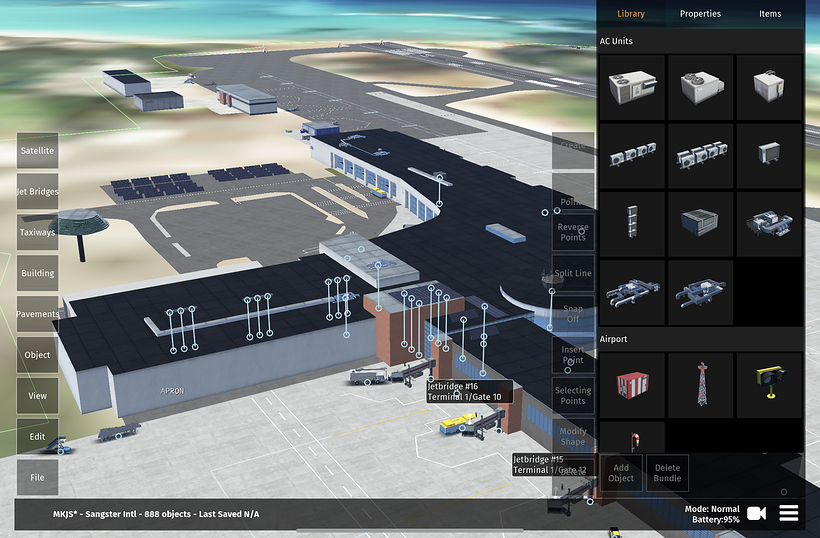Open the hamburger menu icon
Image resolution: width=820 pixels, height=538 pixels.
pyautogui.click(x=789, y=513)
